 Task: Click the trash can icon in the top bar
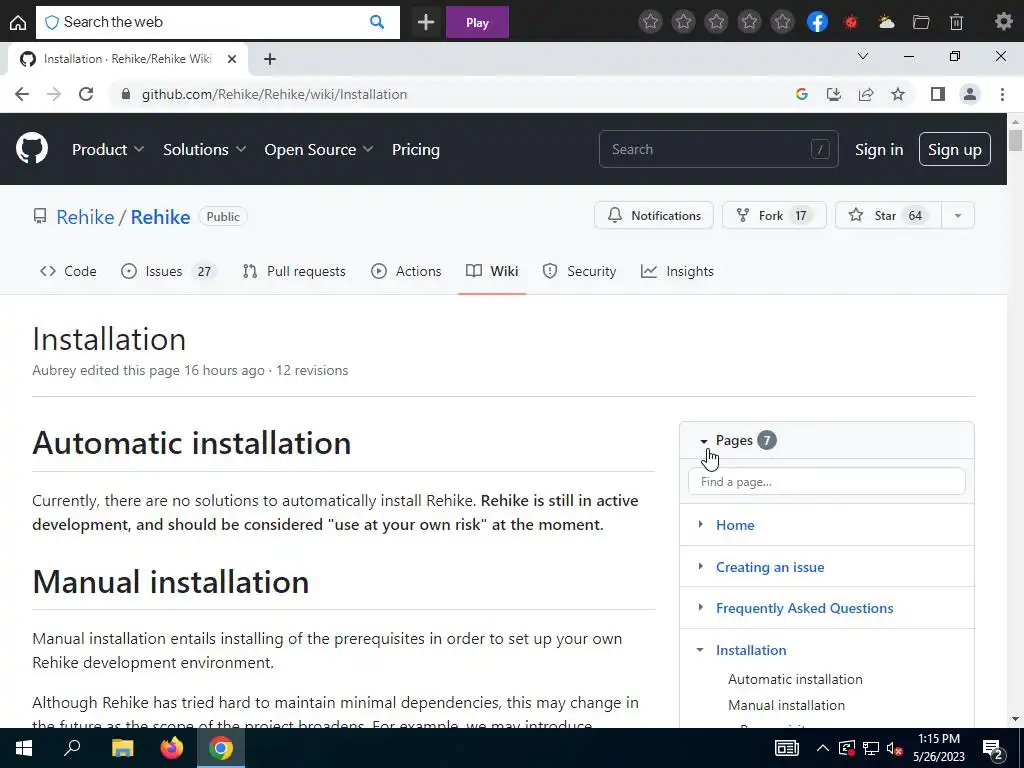pyautogui.click(x=956, y=22)
